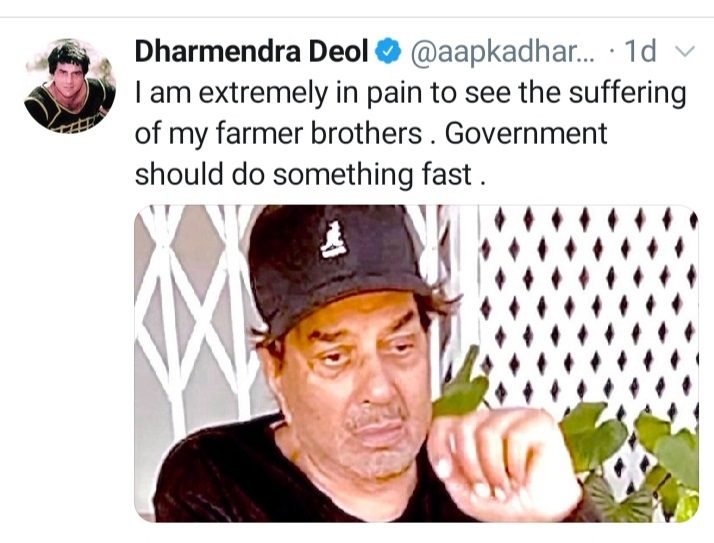This screenshot has width=714, height=543.
Task: Visit the @aapkadhar... handle
Action: (502, 51)
